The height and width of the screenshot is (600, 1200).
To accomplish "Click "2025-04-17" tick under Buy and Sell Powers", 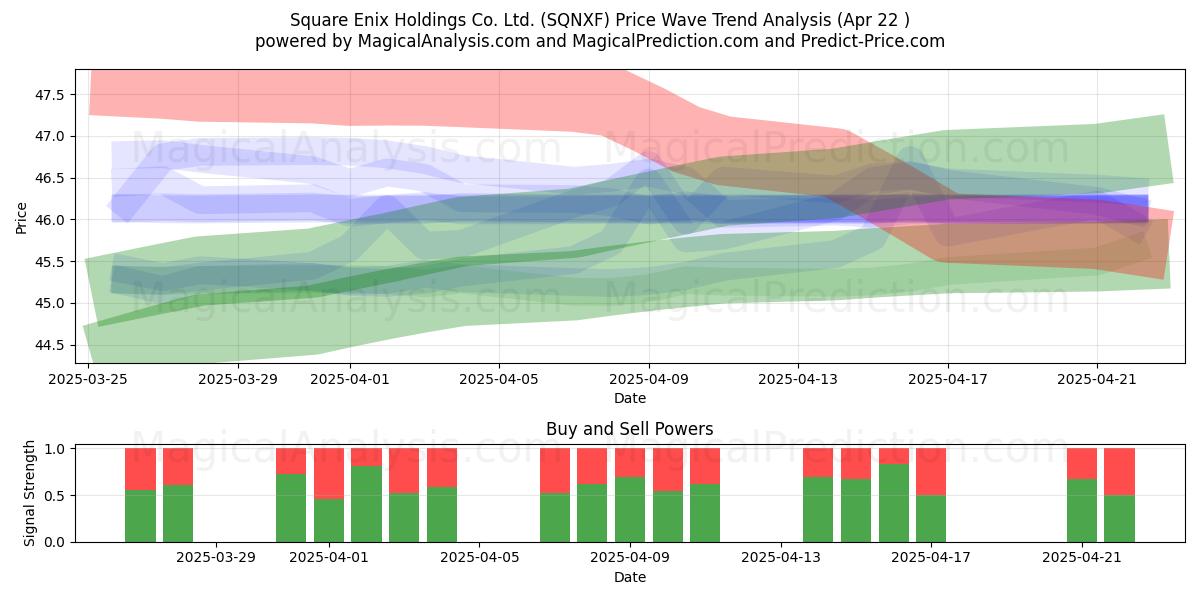I will click(x=931, y=558).
